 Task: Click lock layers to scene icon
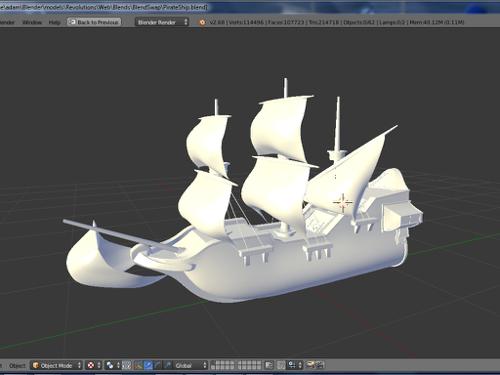[269, 366]
